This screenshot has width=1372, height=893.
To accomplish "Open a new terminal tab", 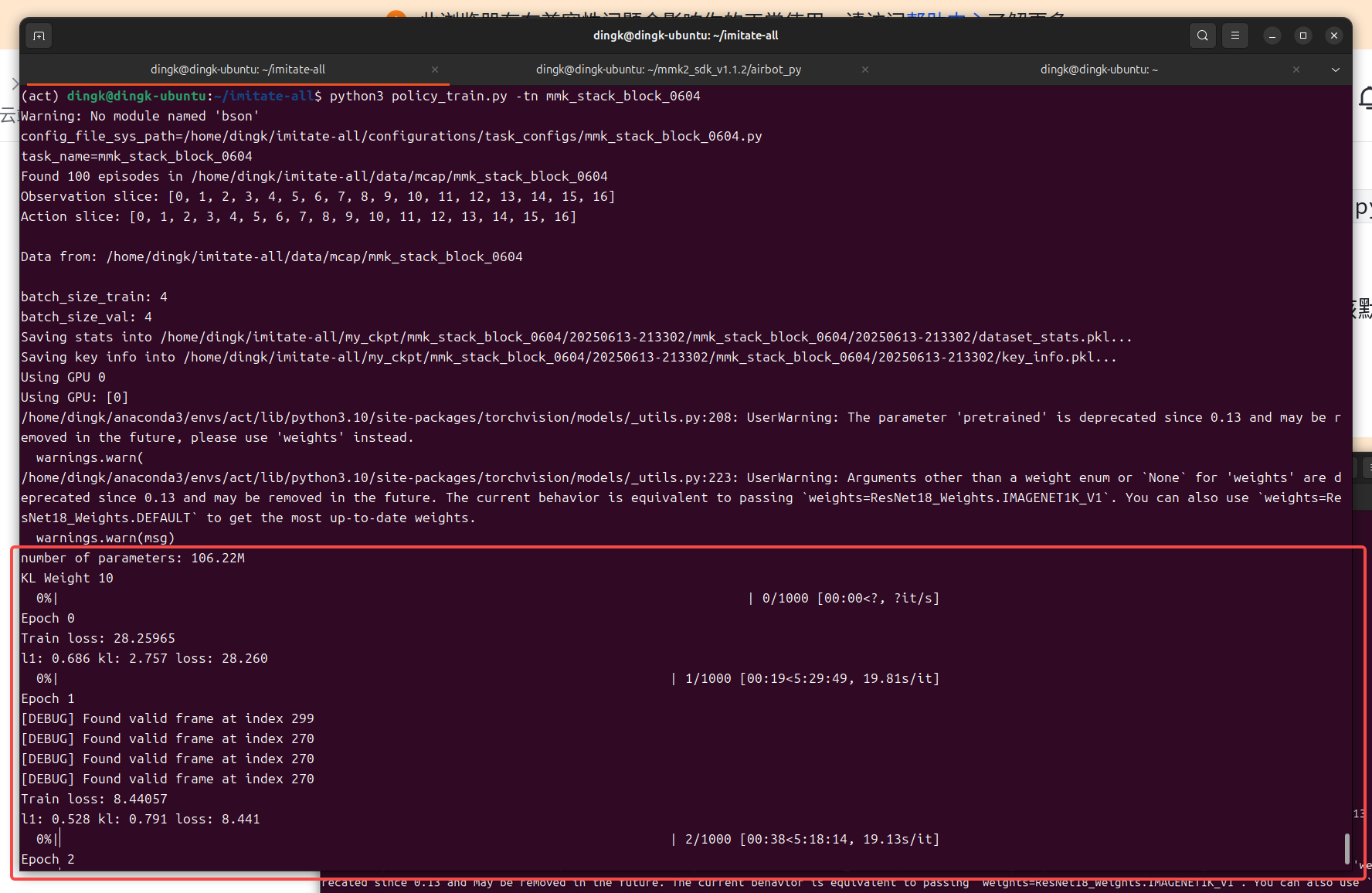I will tap(39, 36).
